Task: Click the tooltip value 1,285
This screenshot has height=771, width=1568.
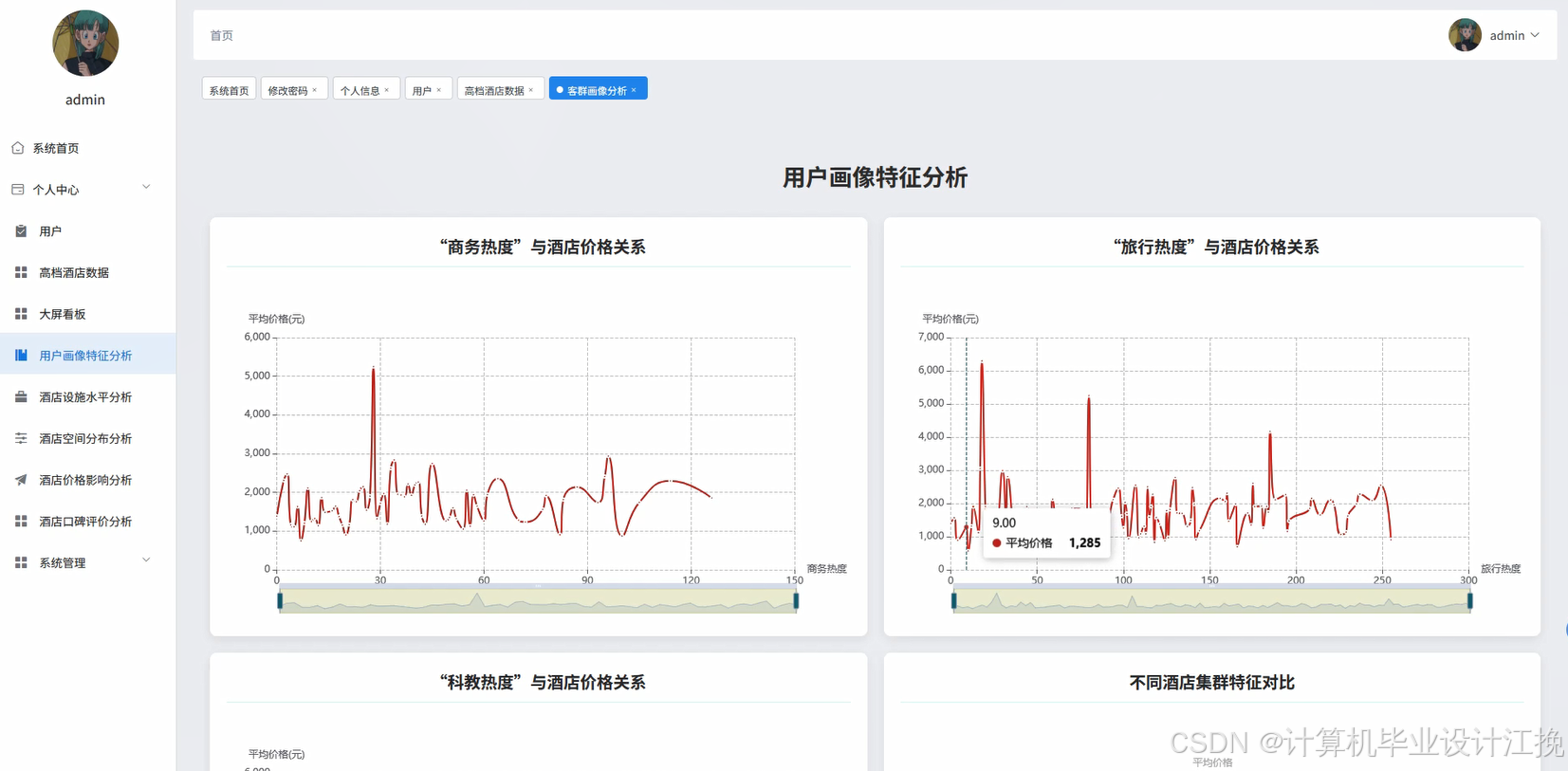Action: click(1084, 543)
